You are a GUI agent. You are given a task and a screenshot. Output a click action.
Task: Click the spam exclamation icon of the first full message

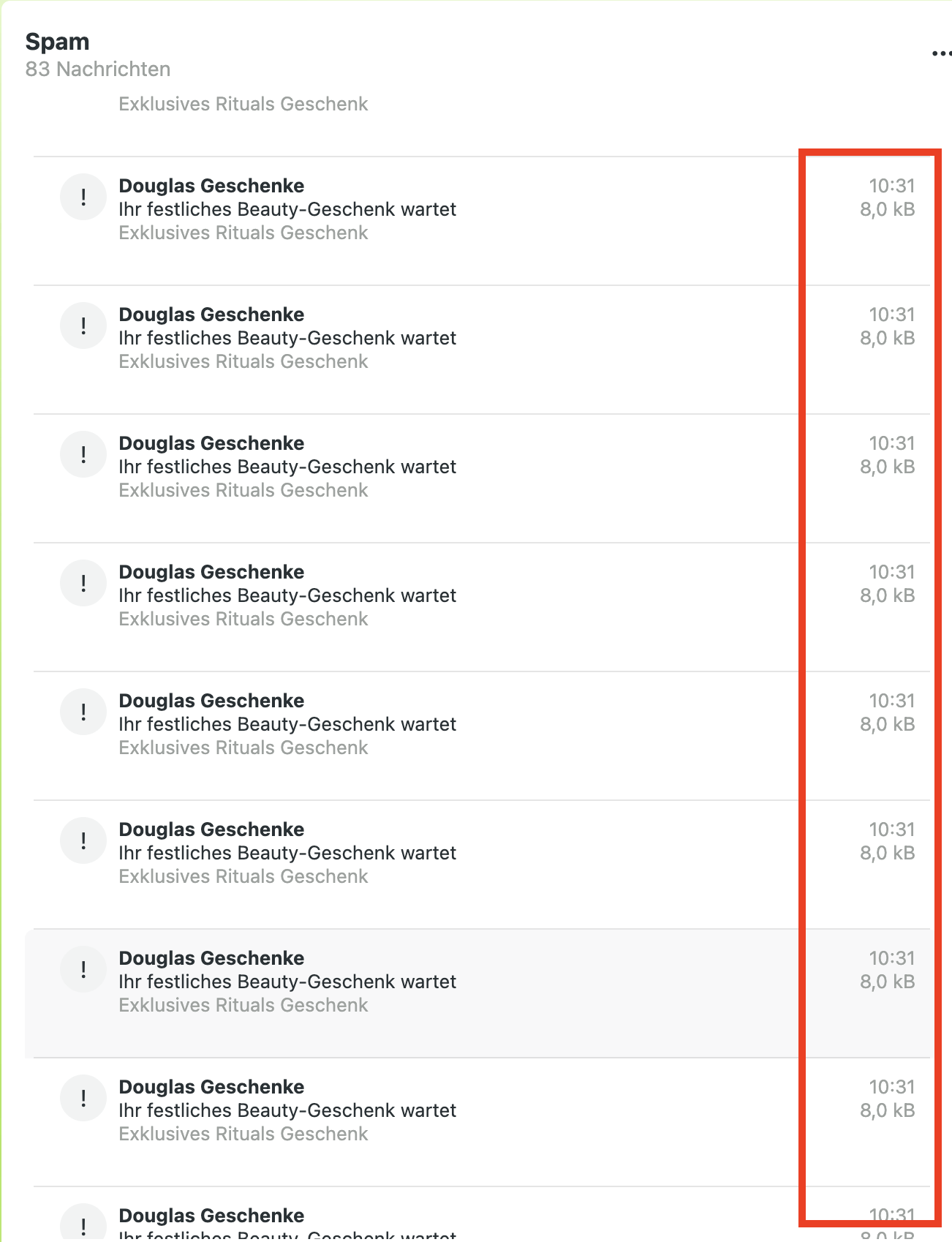tap(83, 197)
